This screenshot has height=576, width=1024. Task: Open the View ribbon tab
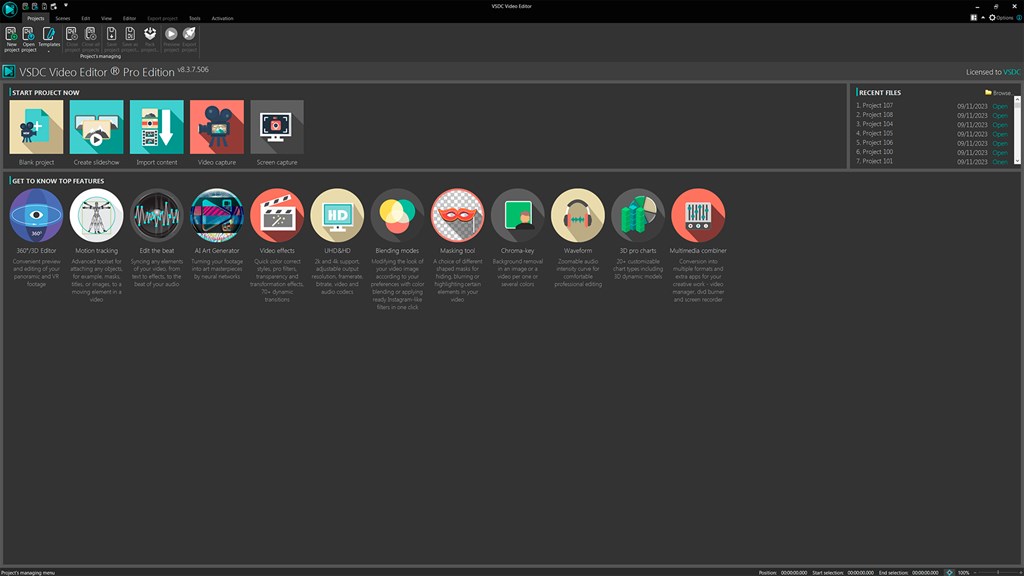tap(106, 18)
